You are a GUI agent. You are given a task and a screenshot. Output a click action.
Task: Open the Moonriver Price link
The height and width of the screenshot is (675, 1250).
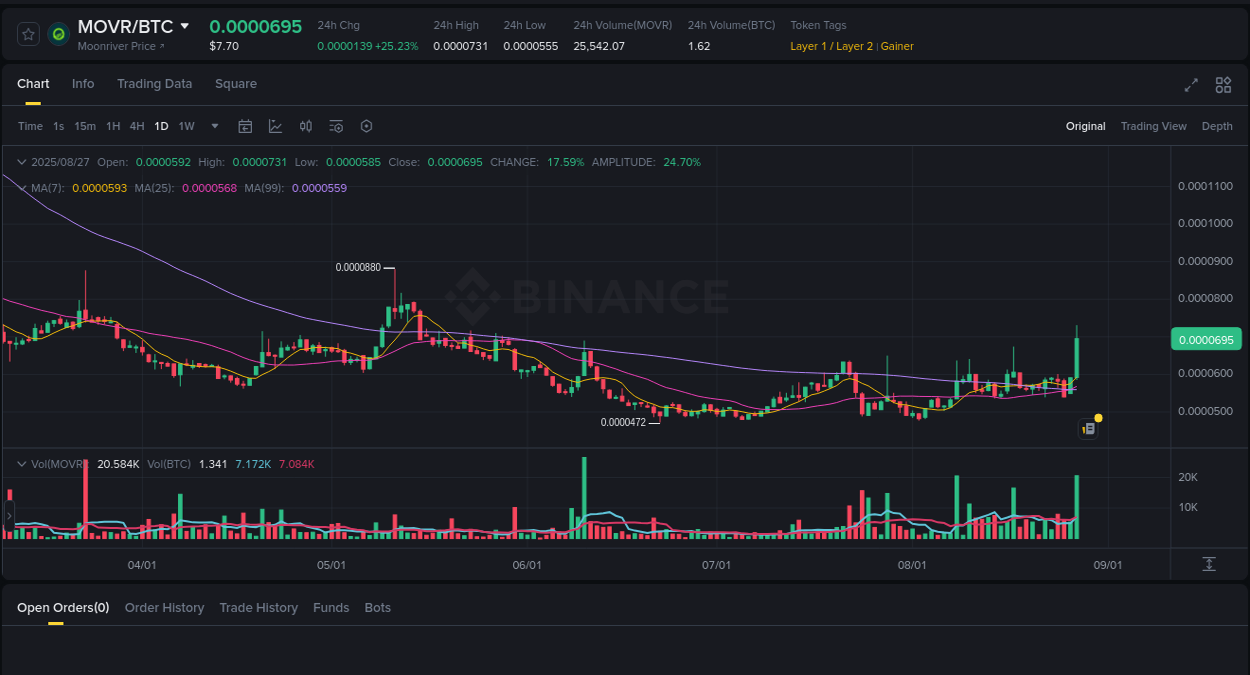(x=120, y=45)
